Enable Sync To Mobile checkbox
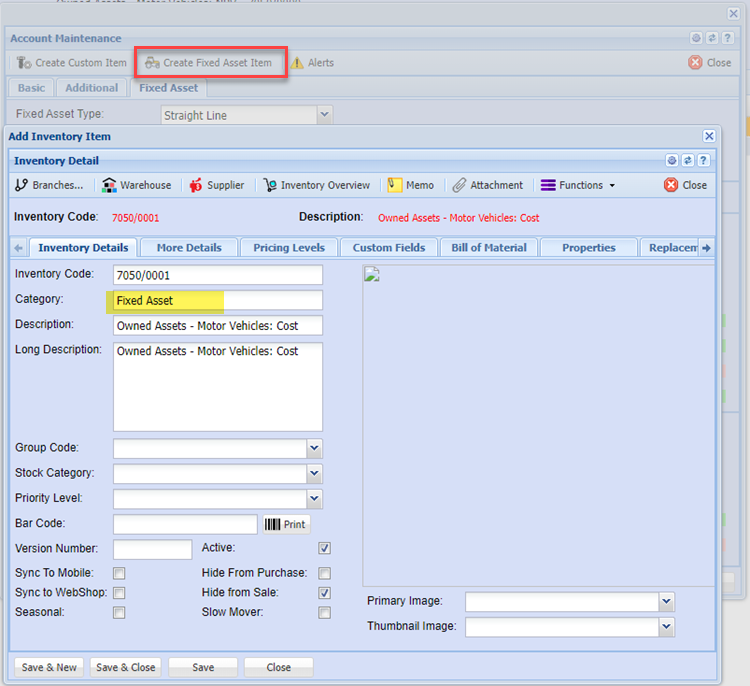Image resolution: width=750 pixels, height=686 pixels. click(119, 573)
